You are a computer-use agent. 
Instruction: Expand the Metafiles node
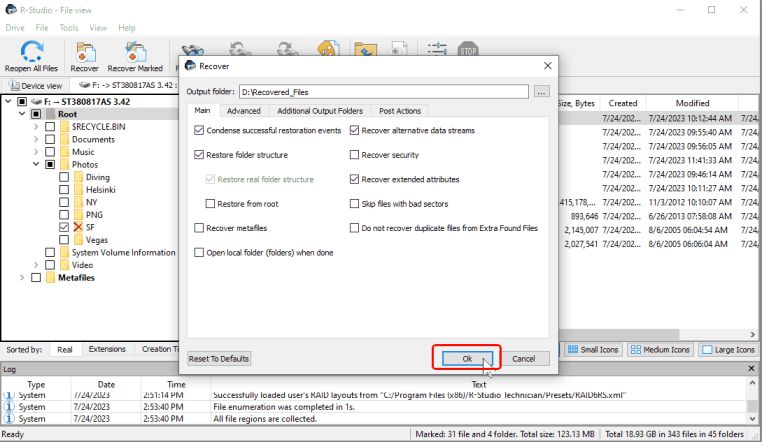22,278
